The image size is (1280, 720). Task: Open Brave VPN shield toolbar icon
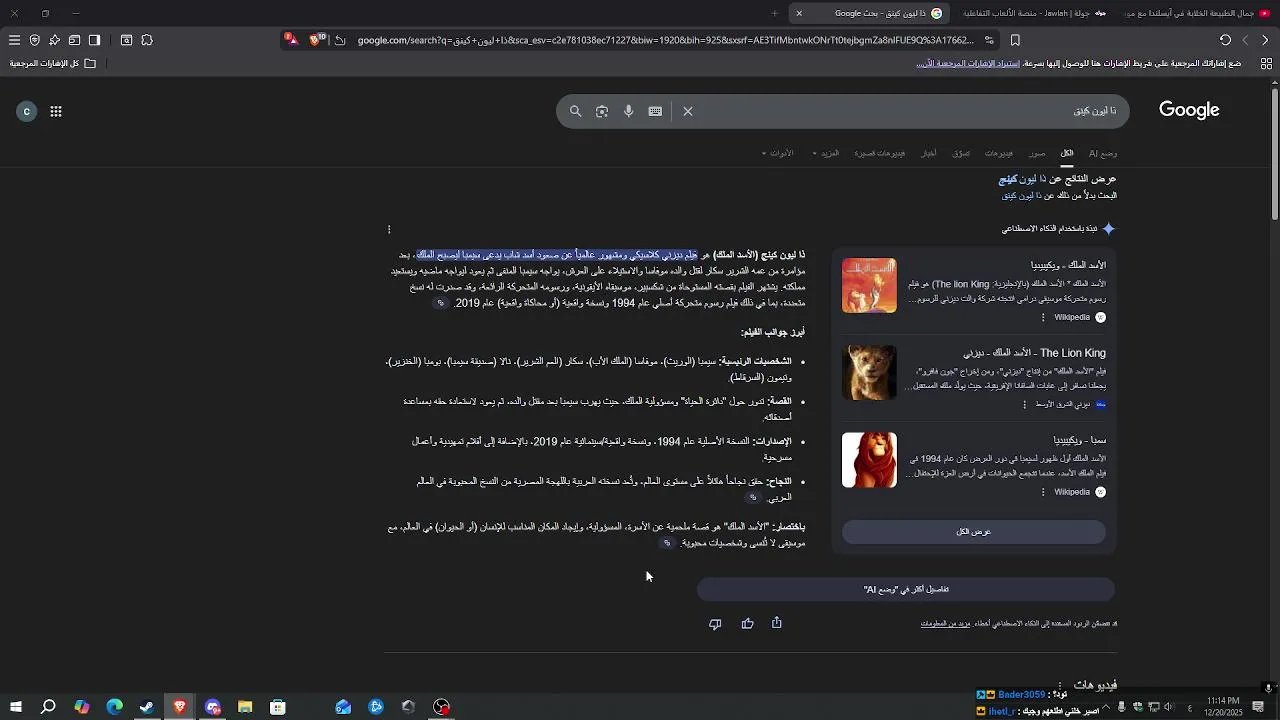click(34, 40)
